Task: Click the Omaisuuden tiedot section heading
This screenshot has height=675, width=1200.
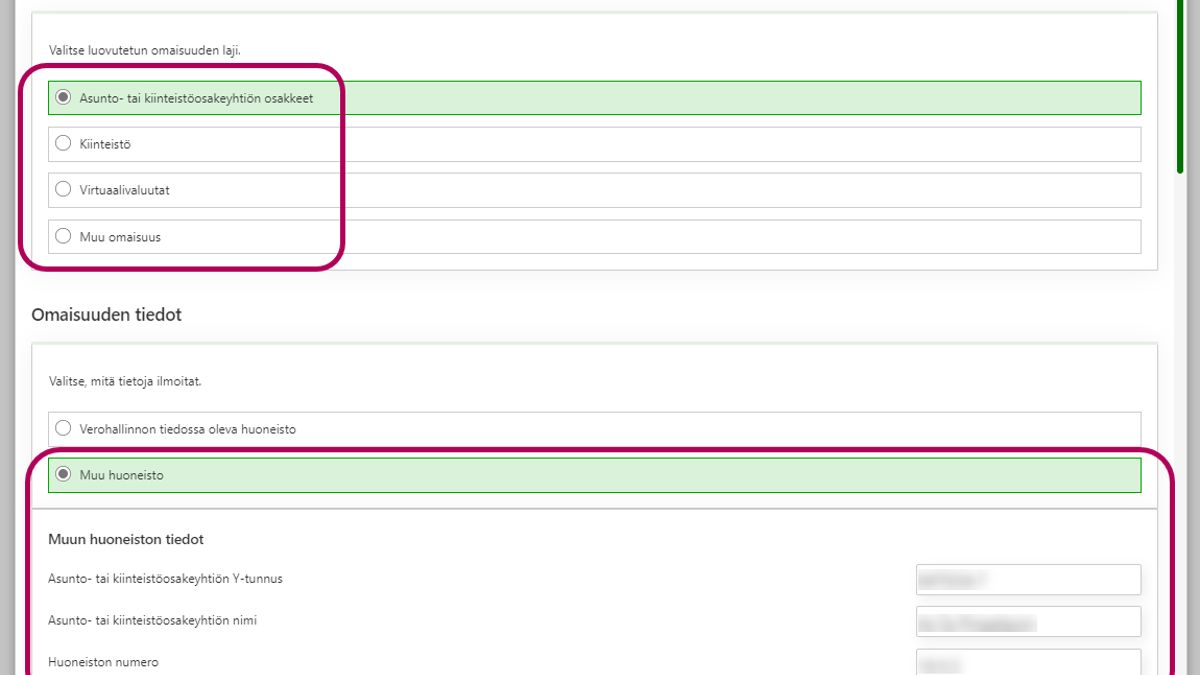Action: [106, 315]
